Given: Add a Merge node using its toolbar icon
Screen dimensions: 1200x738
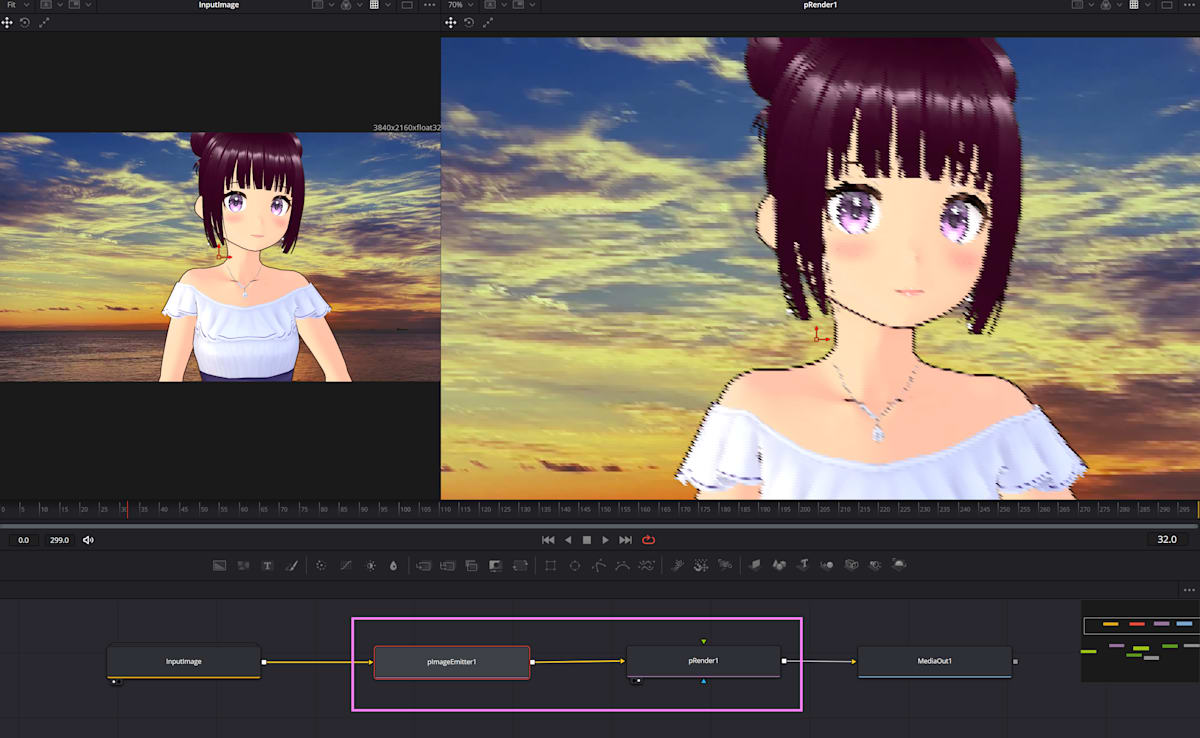Looking at the screenshot, I should point(421,565).
